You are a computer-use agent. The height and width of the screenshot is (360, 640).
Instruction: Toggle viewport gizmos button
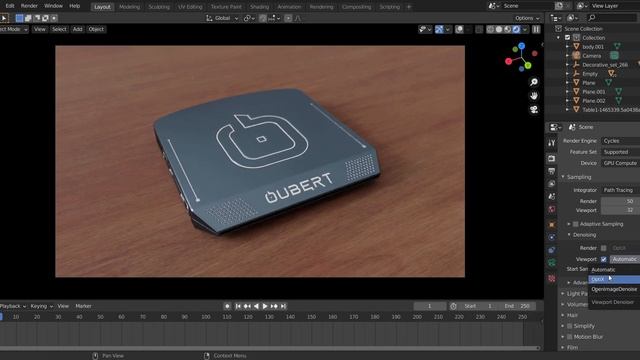[439, 29]
